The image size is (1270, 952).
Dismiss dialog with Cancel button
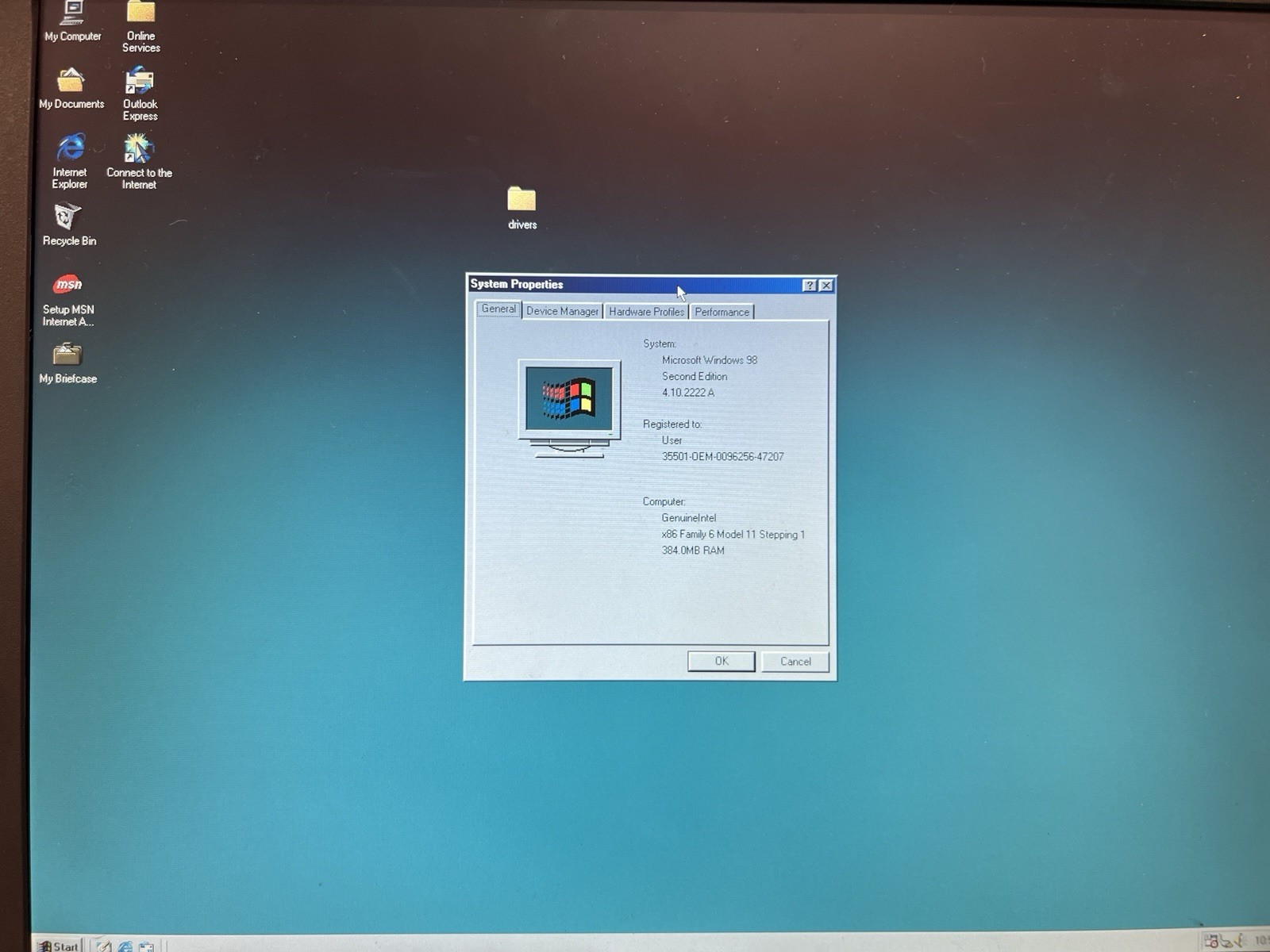[x=795, y=661]
